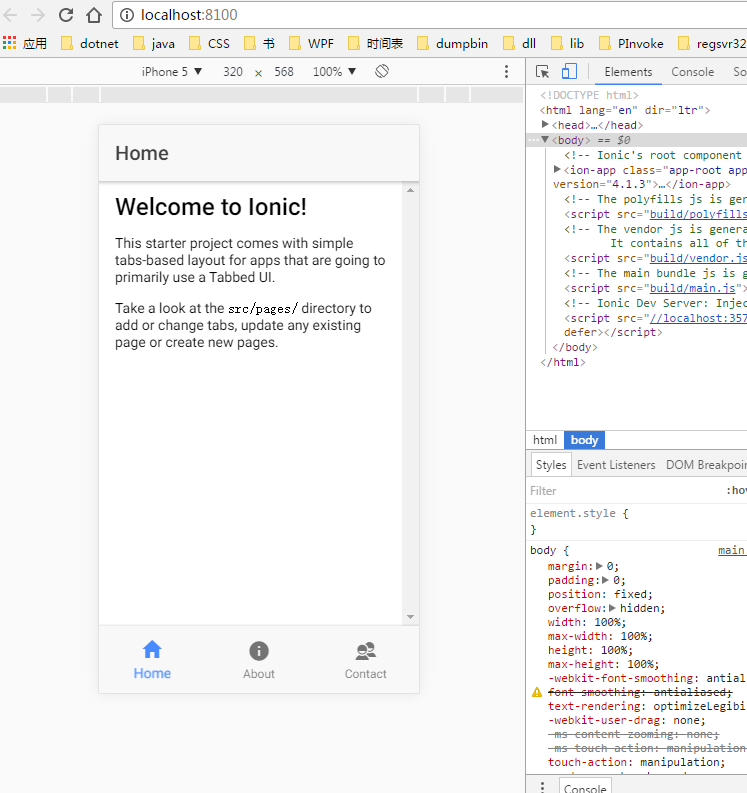Image resolution: width=747 pixels, height=793 pixels.
Task: Expand the margin shorthand property
Action: click(x=599, y=566)
